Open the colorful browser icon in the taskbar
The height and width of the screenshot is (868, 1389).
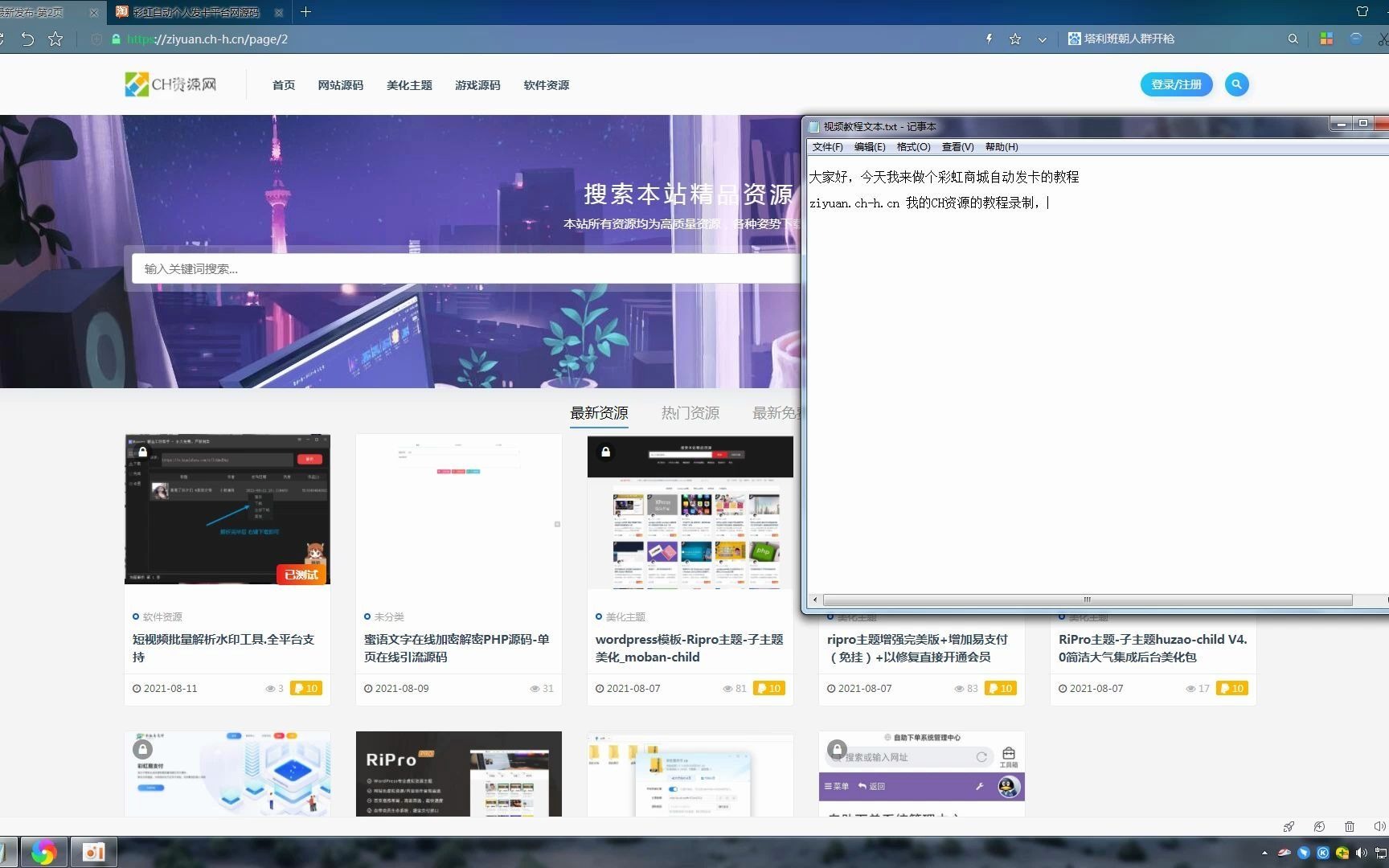43,852
